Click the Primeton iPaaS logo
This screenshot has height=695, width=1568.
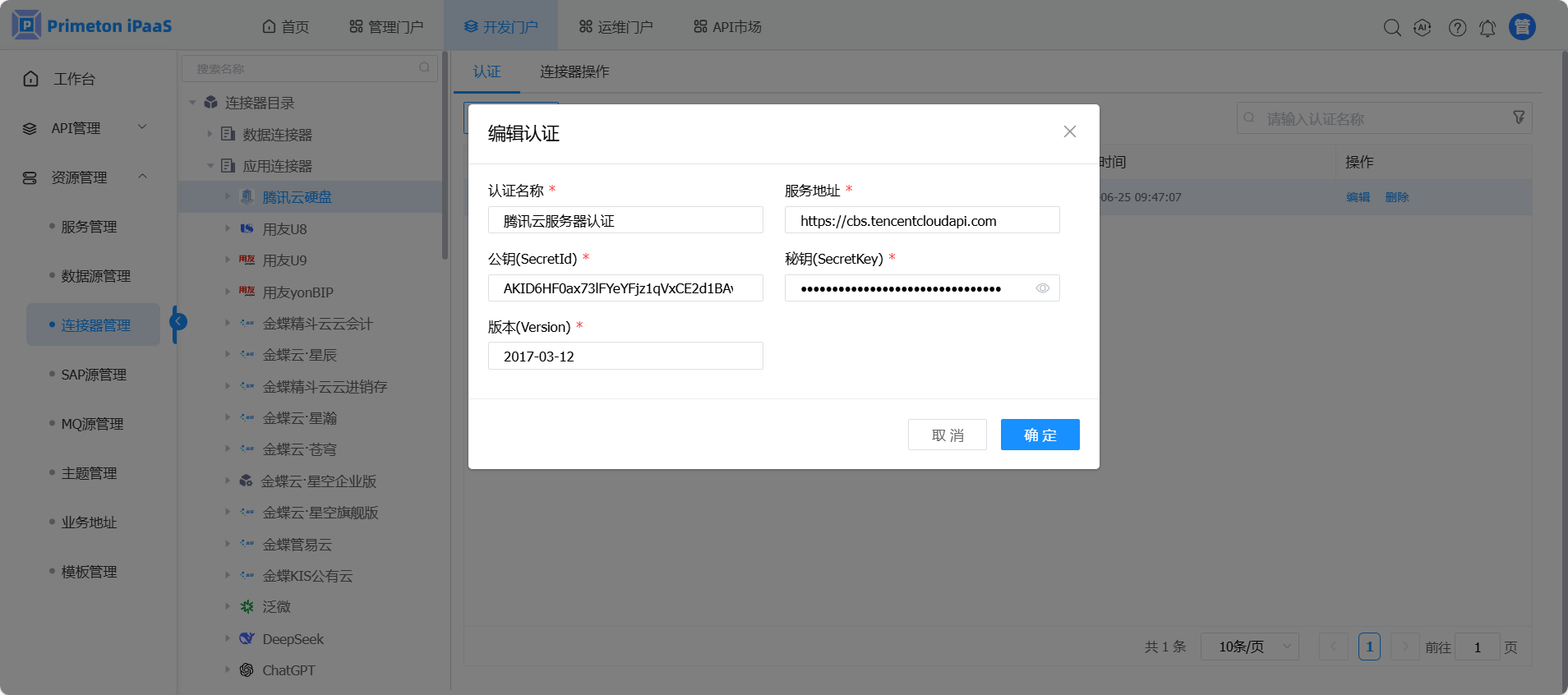(92, 26)
